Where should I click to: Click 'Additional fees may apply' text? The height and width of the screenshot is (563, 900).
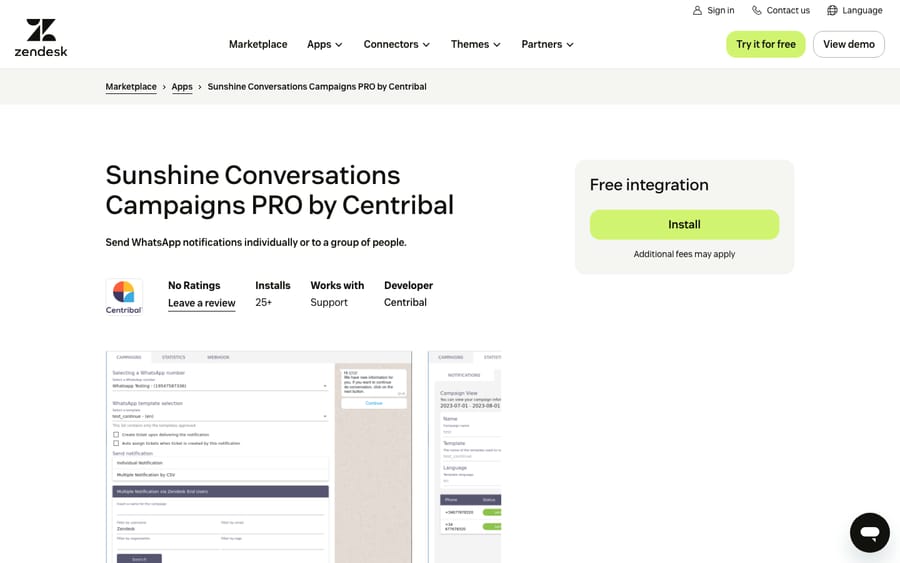(x=684, y=254)
